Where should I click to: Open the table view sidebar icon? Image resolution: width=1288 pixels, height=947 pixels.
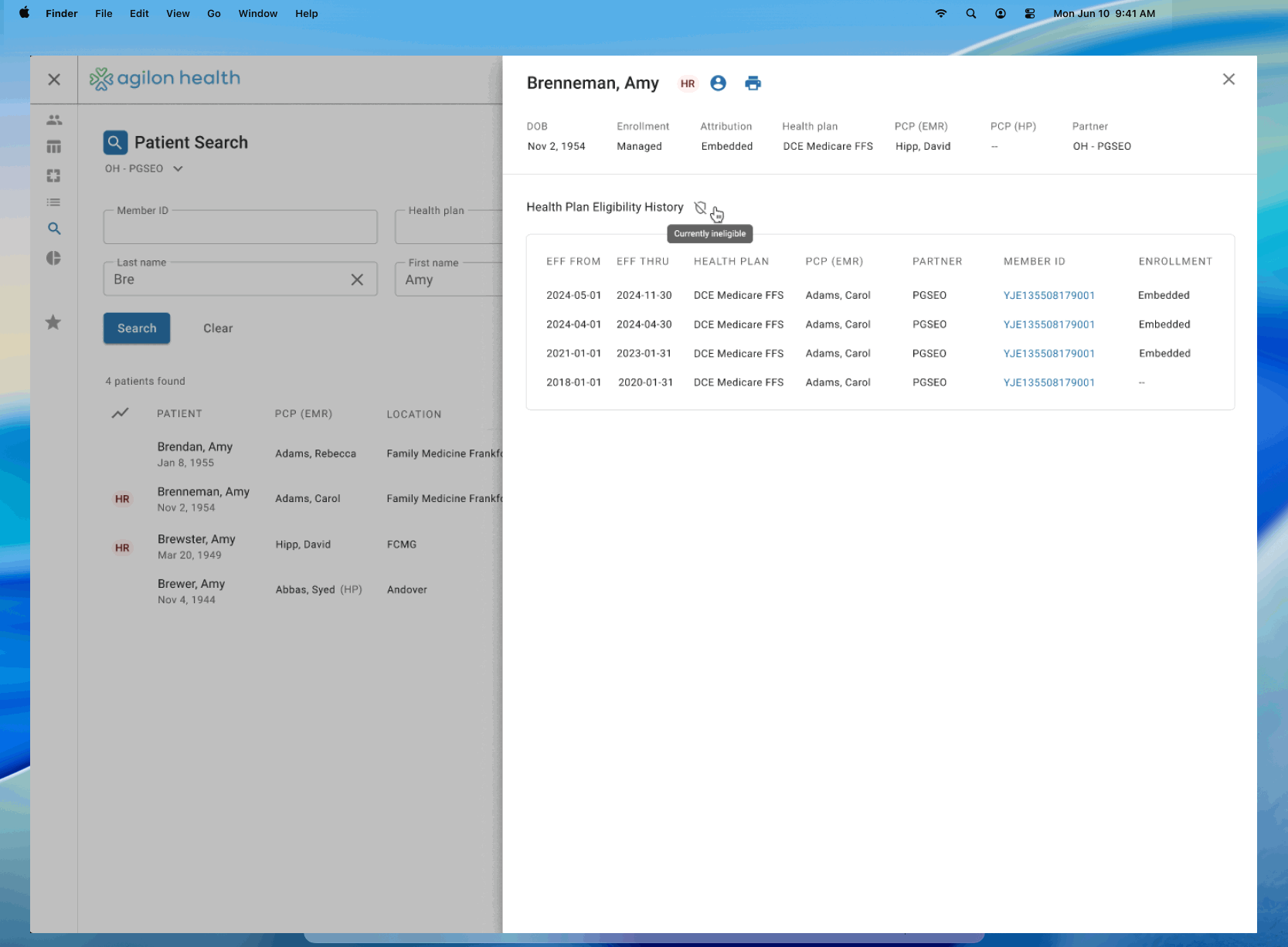tap(54, 147)
